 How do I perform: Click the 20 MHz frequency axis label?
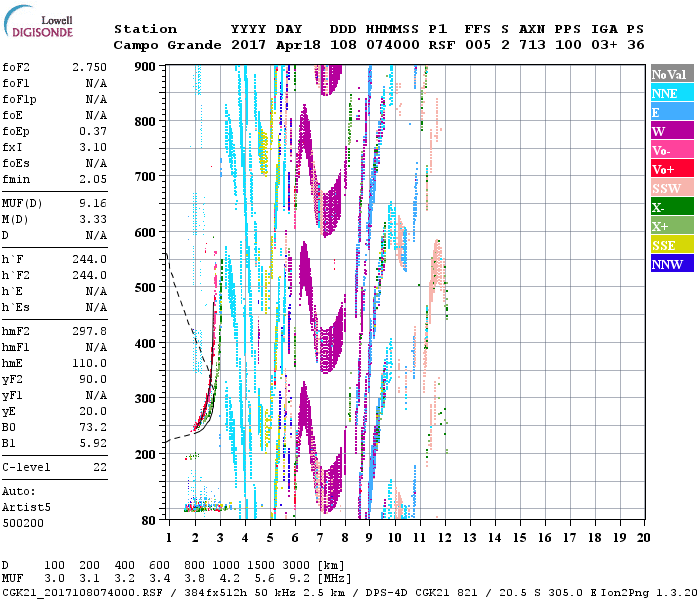[643, 538]
